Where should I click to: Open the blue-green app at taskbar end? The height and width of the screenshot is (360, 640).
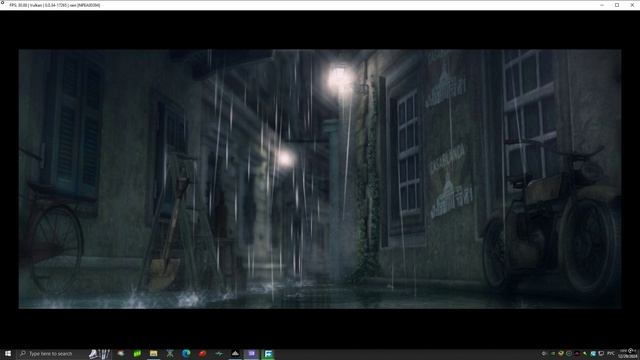(x=268, y=353)
